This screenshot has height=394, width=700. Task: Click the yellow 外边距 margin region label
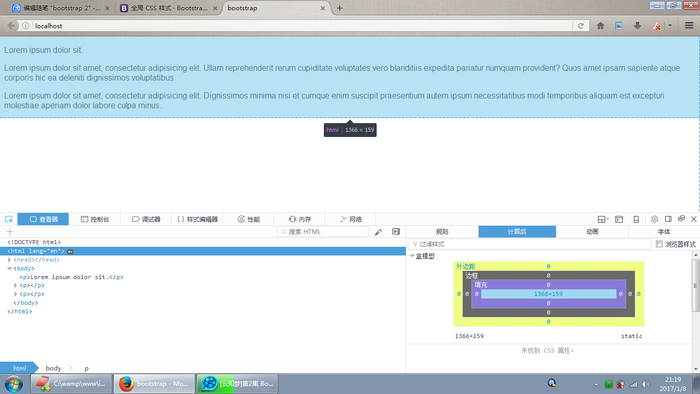point(465,266)
